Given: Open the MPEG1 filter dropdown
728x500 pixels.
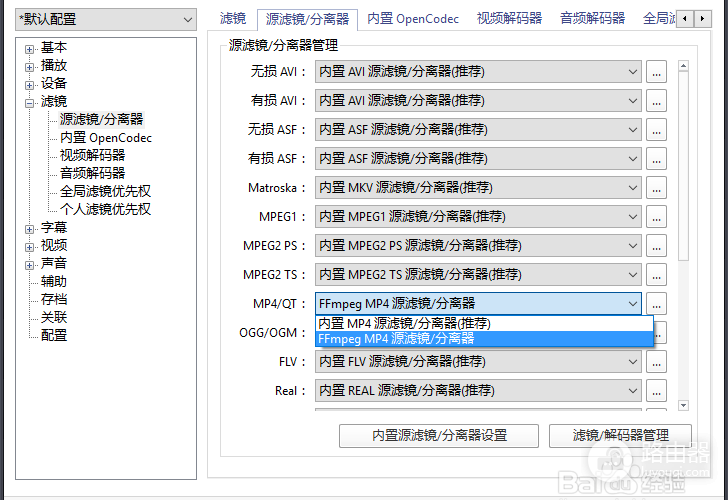Looking at the screenshot, I should coord(478,217).
